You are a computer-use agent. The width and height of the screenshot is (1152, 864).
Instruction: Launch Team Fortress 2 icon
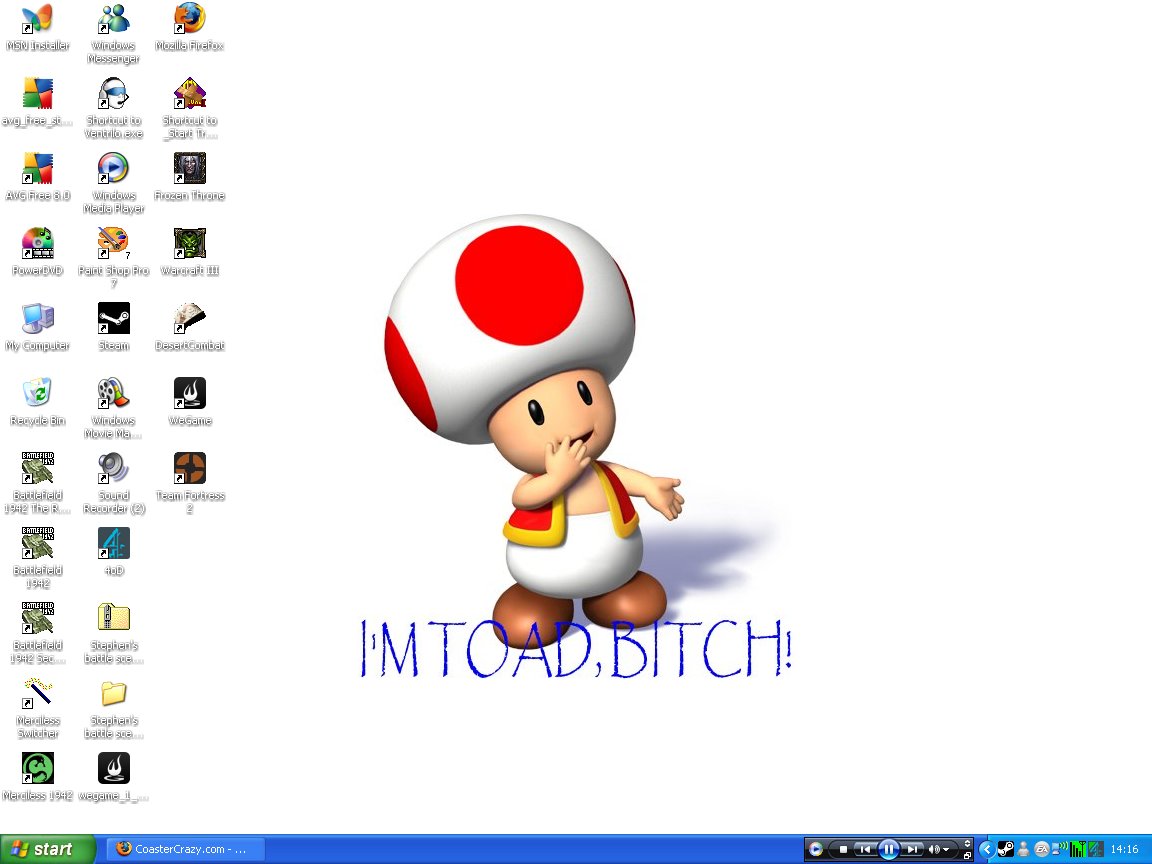point(190,483)
